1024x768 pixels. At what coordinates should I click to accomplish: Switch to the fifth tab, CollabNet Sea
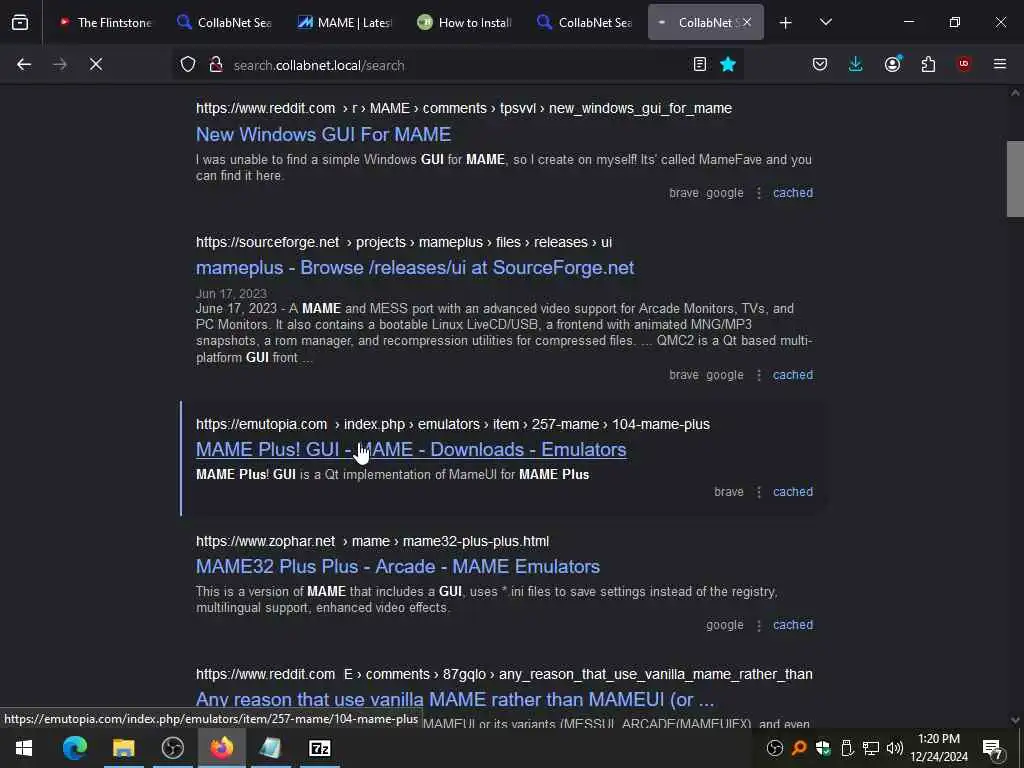point(585,22)
